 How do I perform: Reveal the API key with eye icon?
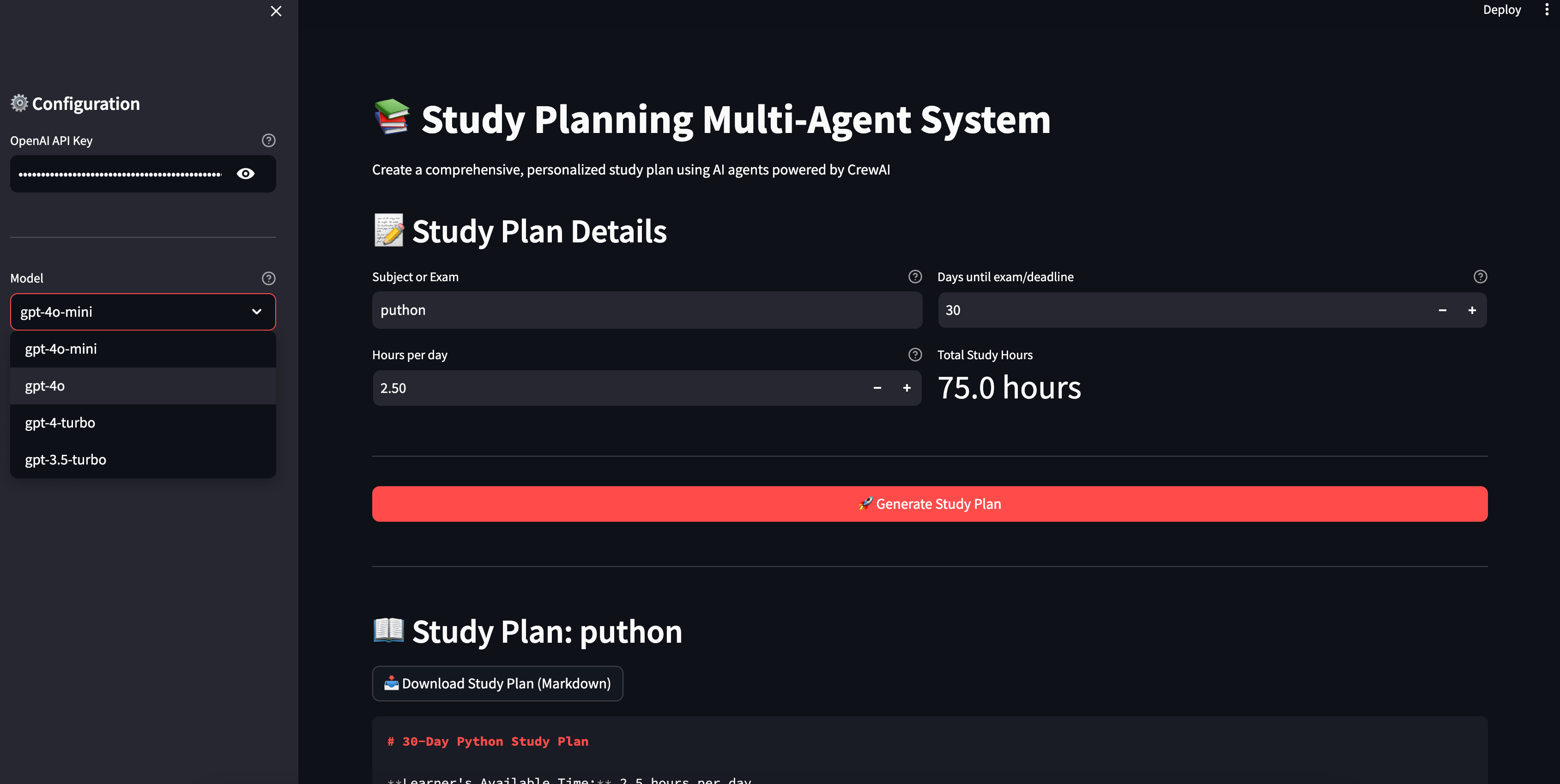[x=245, y=174]
